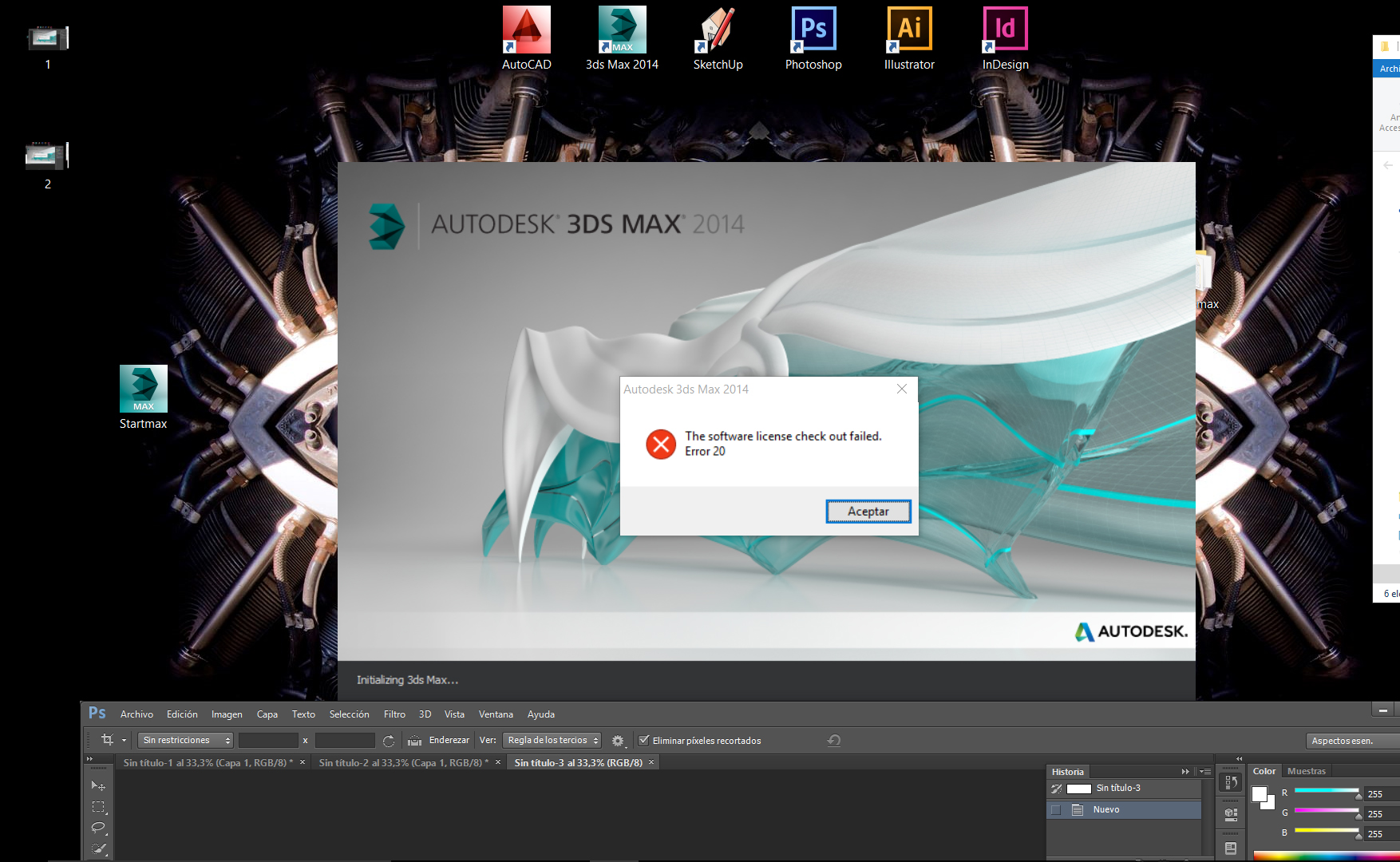Select the Startmax desktop icon

point(144,397)
